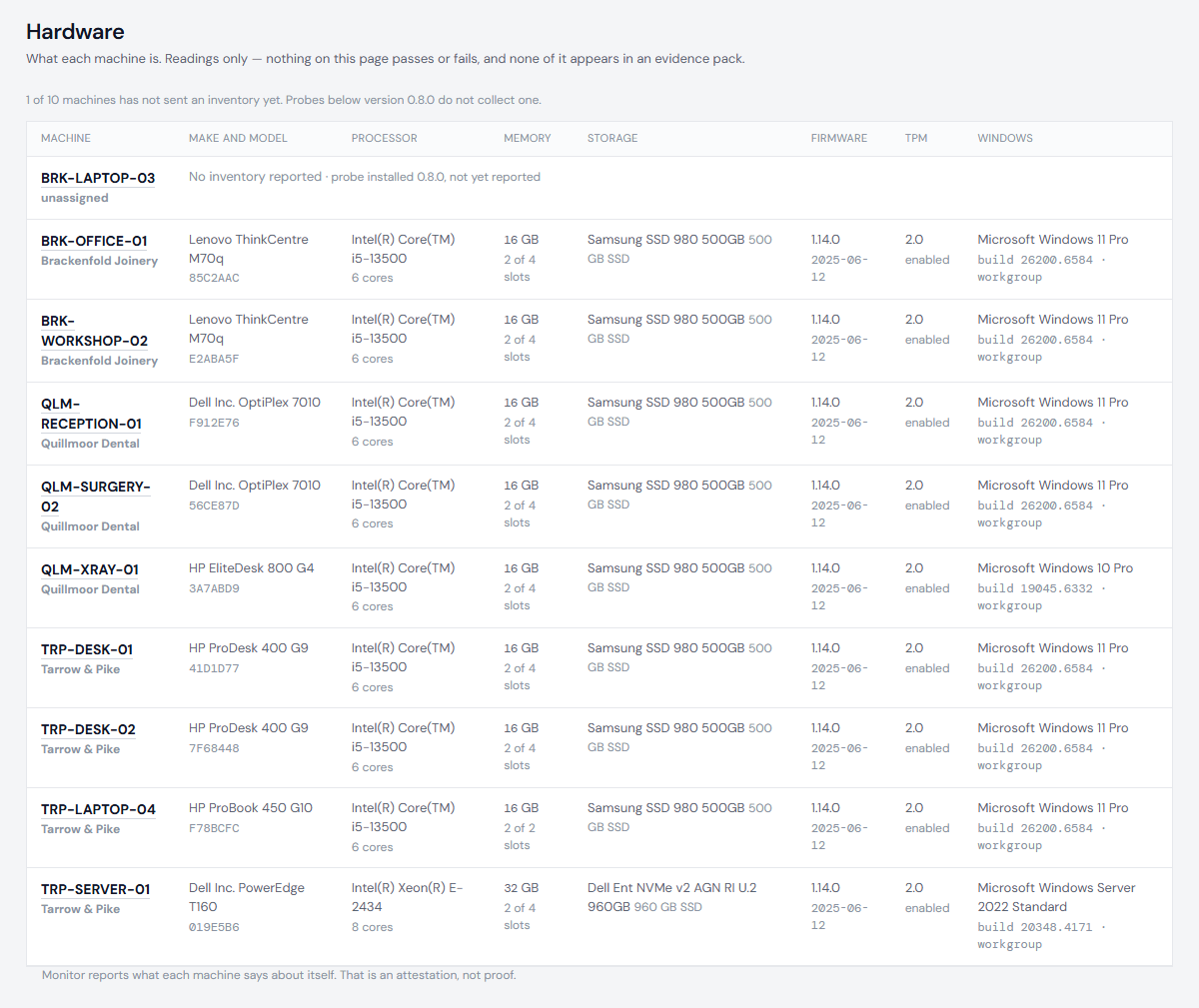1199x1008 pixels.
Task: Open the TRP-LAPTOP-04 machine link
Action: [98, 809]
